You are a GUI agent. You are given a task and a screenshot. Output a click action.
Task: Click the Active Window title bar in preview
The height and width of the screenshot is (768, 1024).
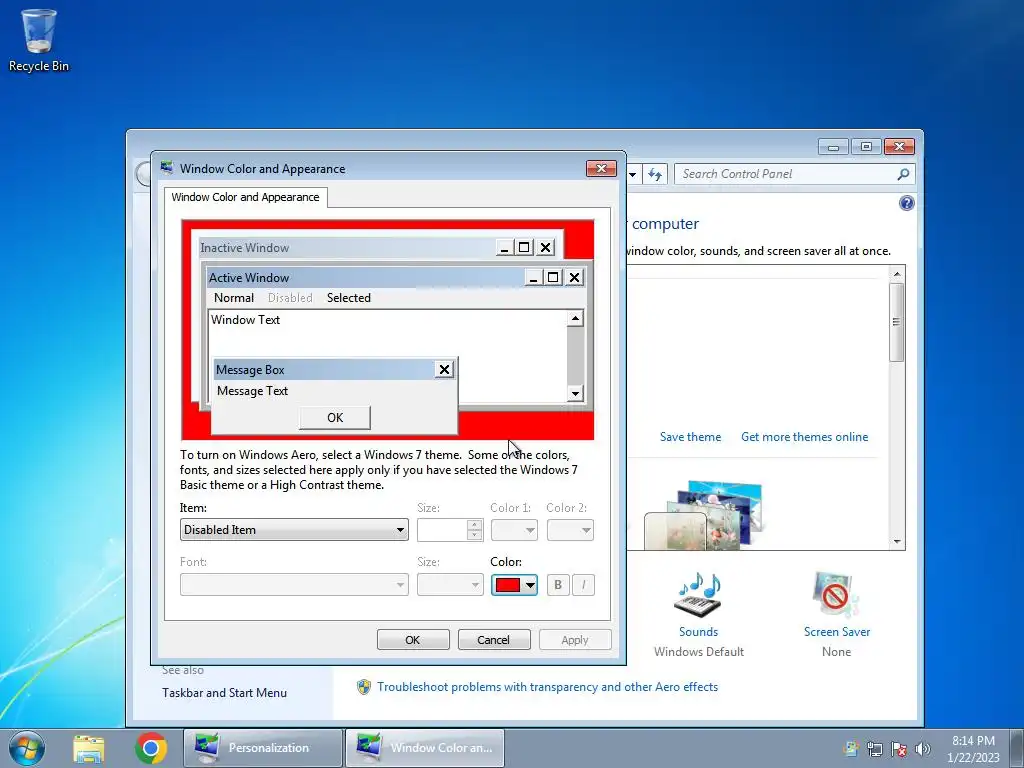pos(366,278)
